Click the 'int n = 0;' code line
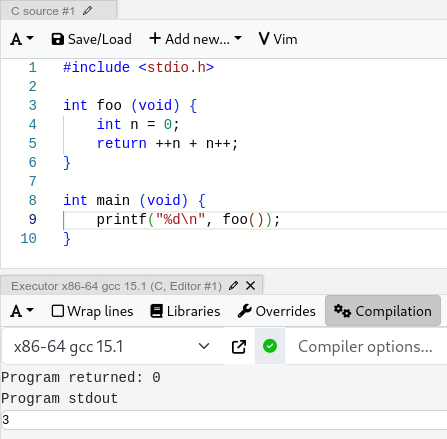 pyautogui.click(x=138, y=125)
